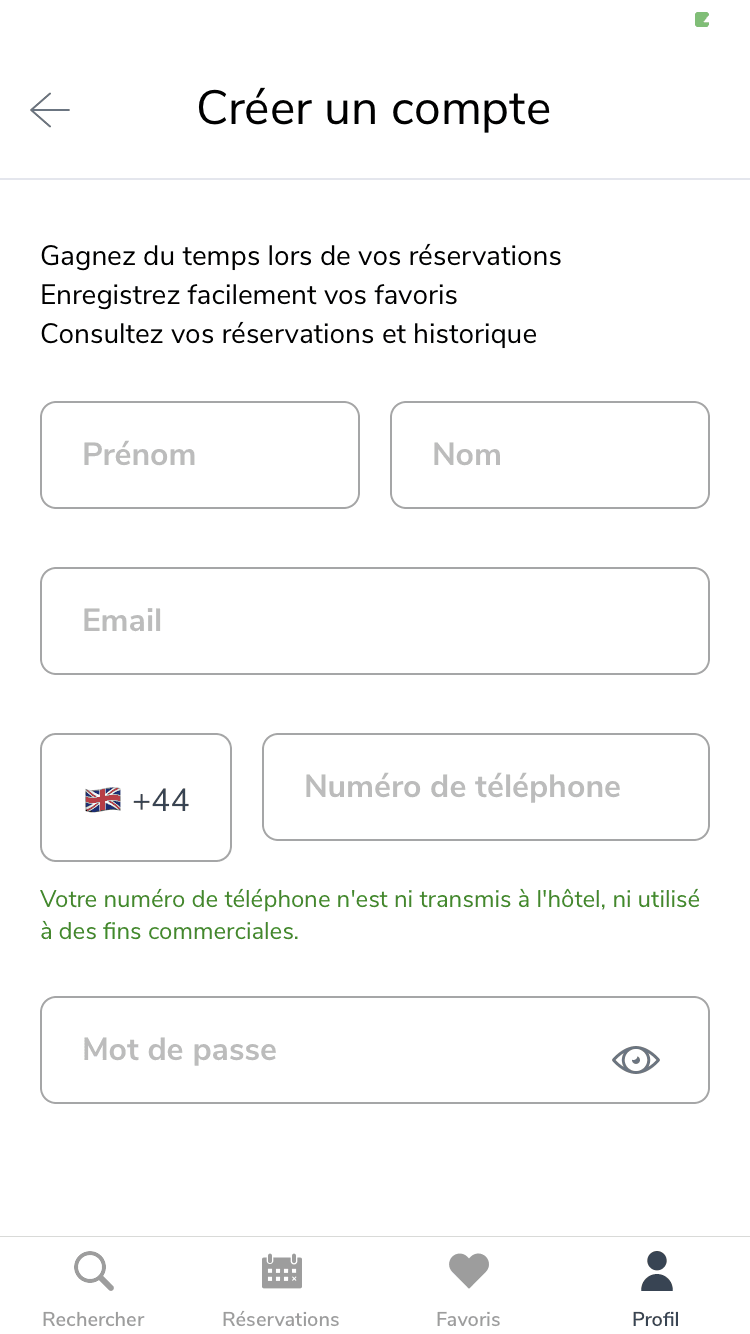Go back using the left arrow
The width and height of the screenshot is (750, 1334).
point(50,110)
